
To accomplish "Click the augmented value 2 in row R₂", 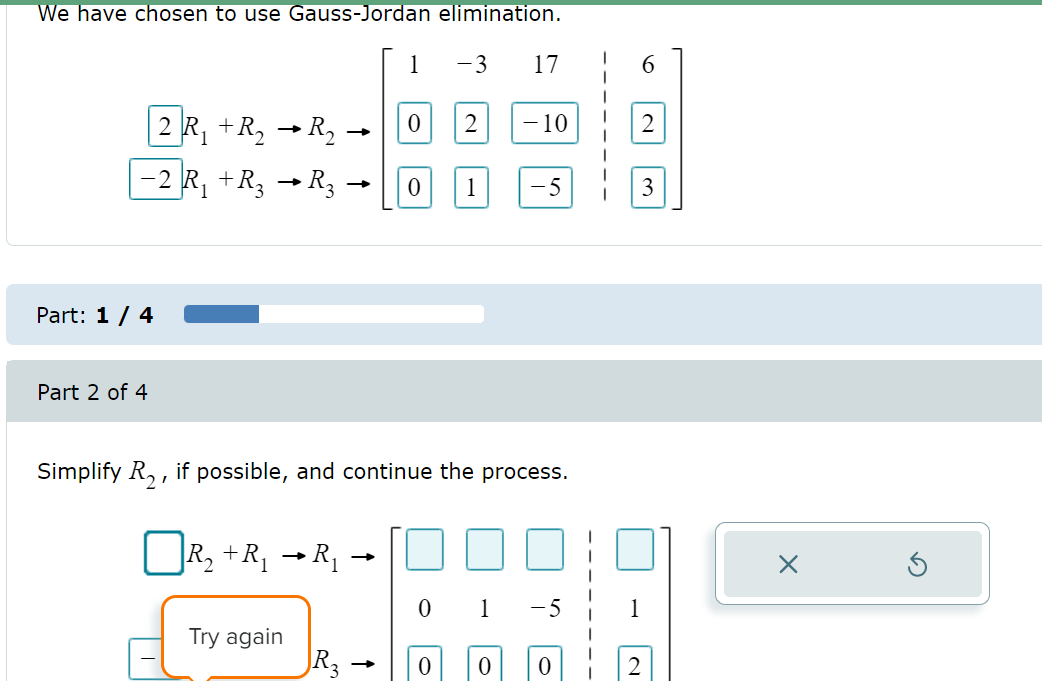I will pos(647,123).
